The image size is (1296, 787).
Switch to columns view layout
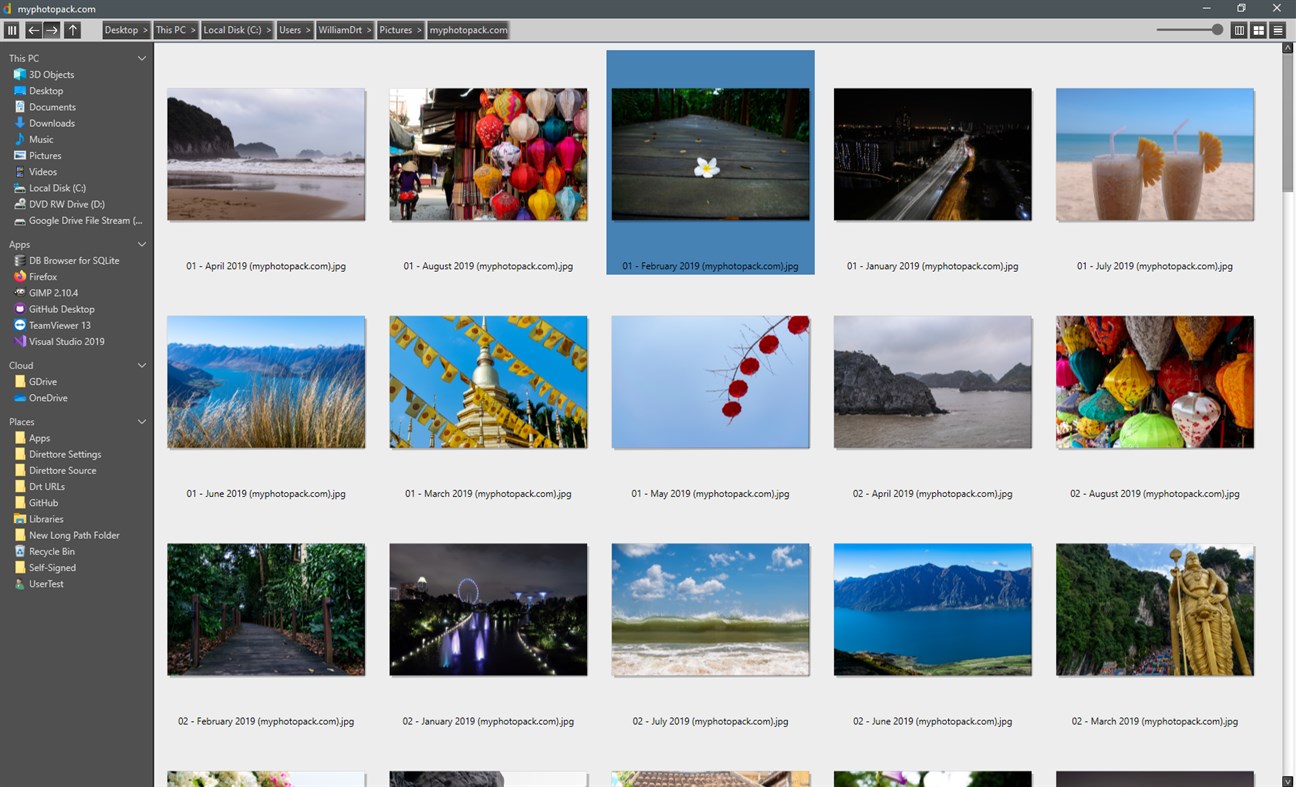1239,29
